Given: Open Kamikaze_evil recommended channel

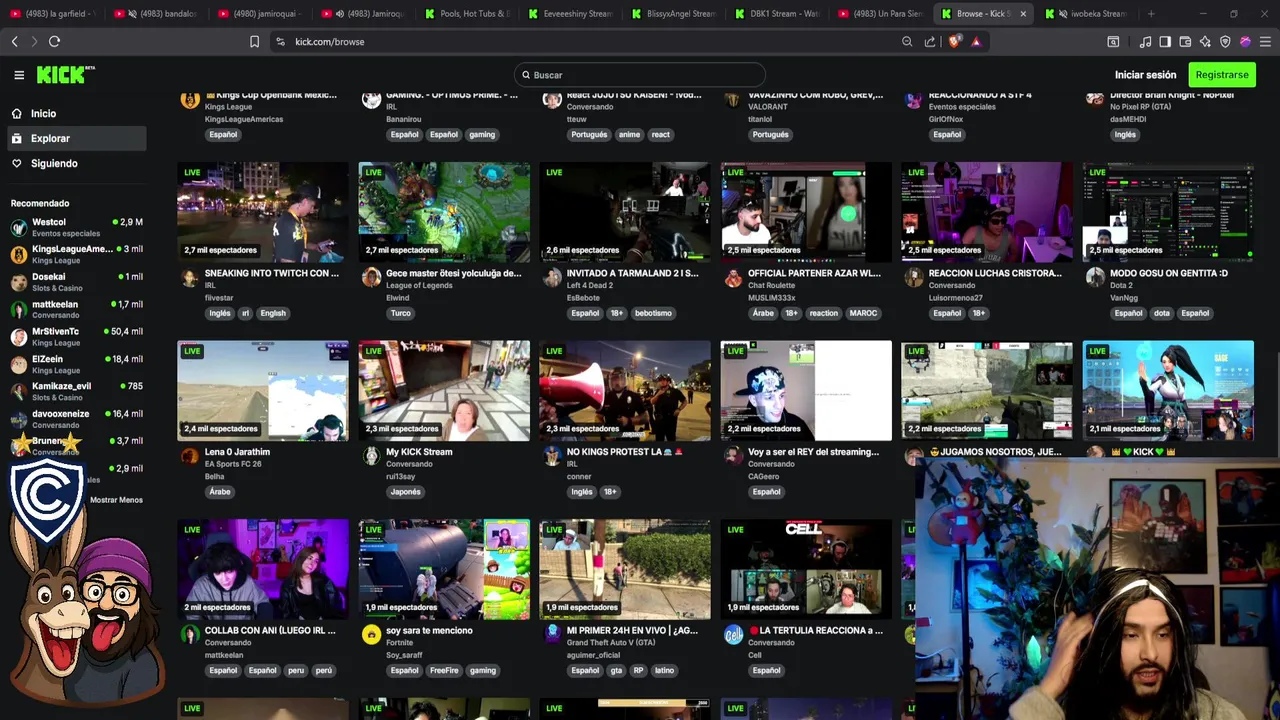Looking at the screenshot, I should [76, 391].
